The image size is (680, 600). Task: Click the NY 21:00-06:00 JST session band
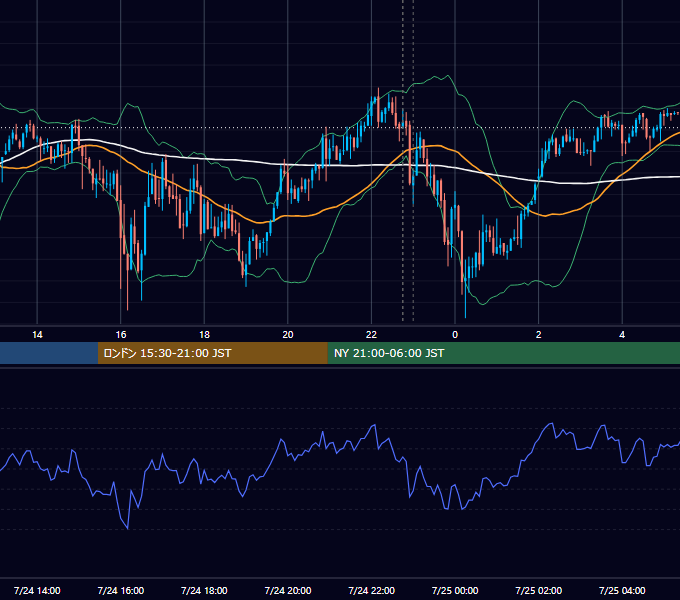click(503, 353)
